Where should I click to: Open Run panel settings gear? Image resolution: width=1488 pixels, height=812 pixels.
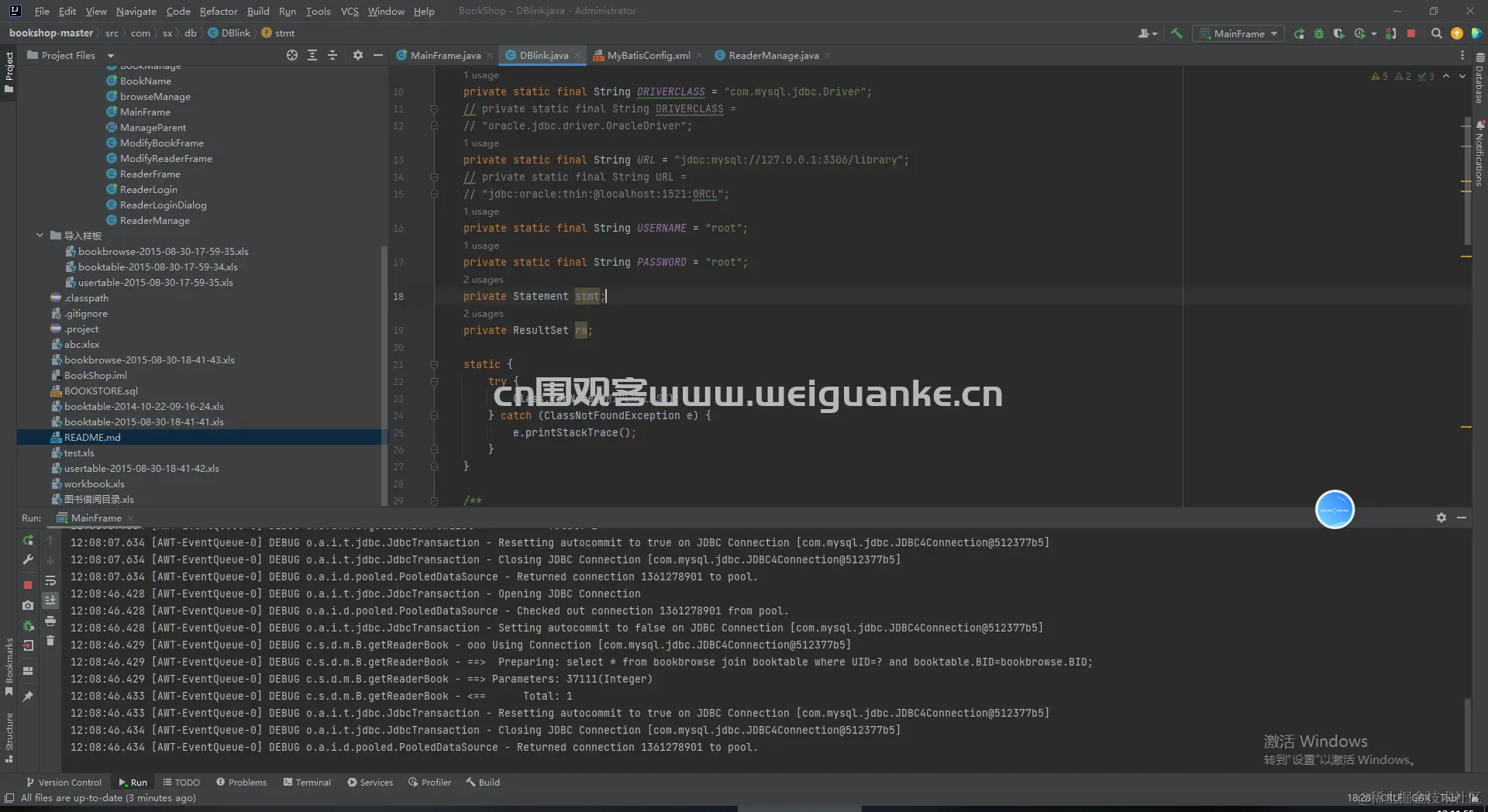pyautogui.click(x=1441, y=518)
